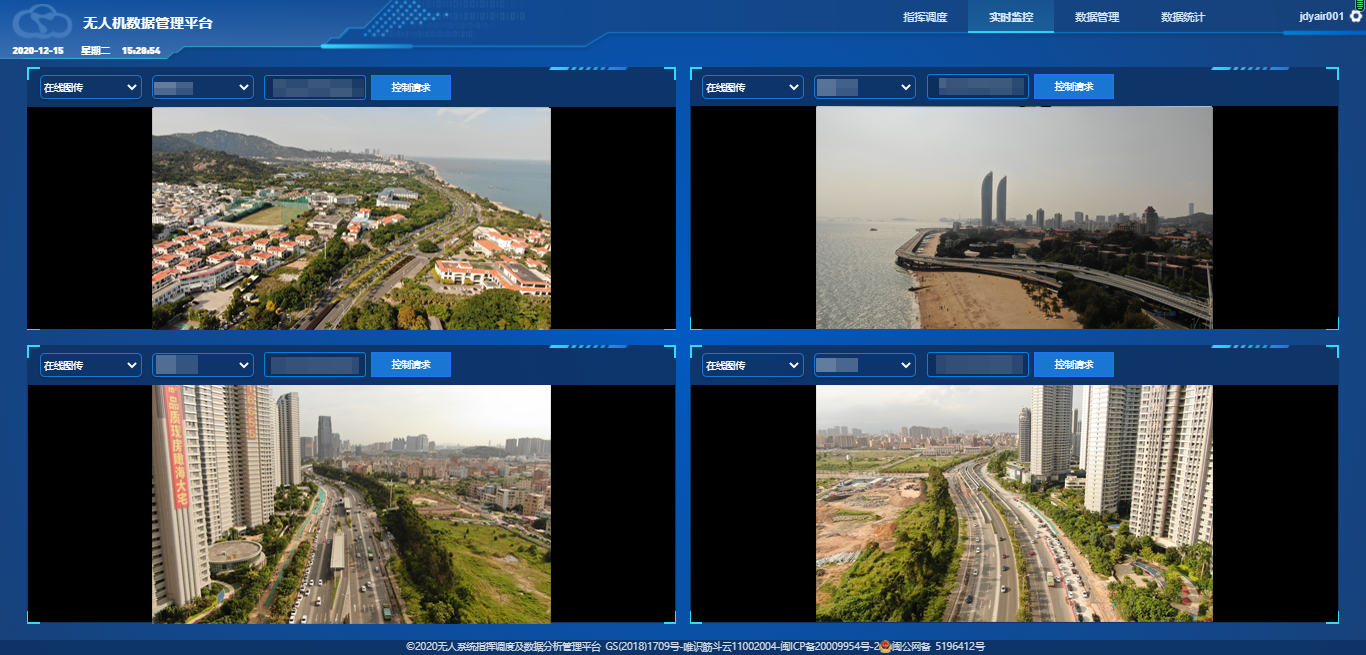Select the 实时监控 tab
This screenshot has height=655, width=1366.
tap(1010, 17)
